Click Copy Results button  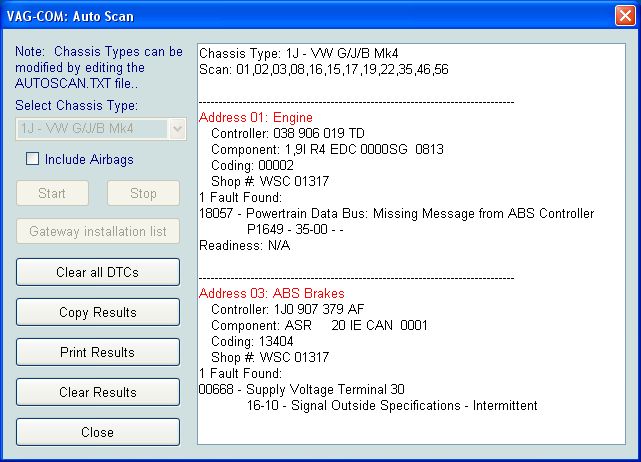tap(98, 312)
